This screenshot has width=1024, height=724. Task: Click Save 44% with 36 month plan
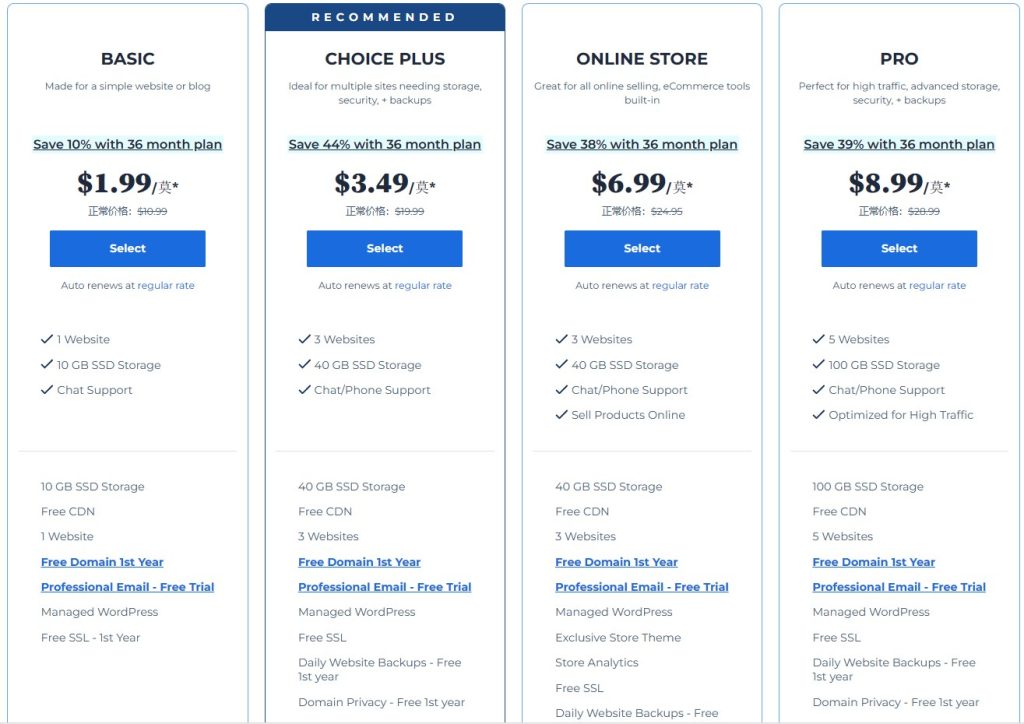coord(384,145)
